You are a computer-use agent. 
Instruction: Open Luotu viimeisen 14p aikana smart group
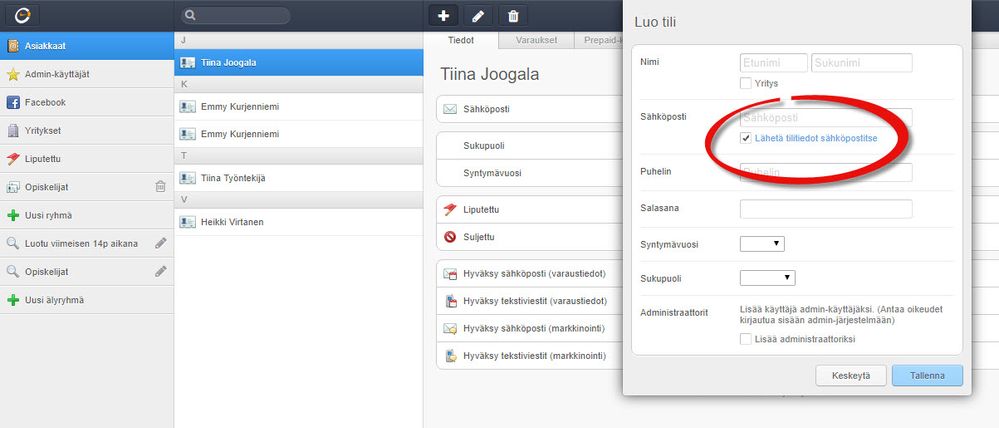coord(87,243)
